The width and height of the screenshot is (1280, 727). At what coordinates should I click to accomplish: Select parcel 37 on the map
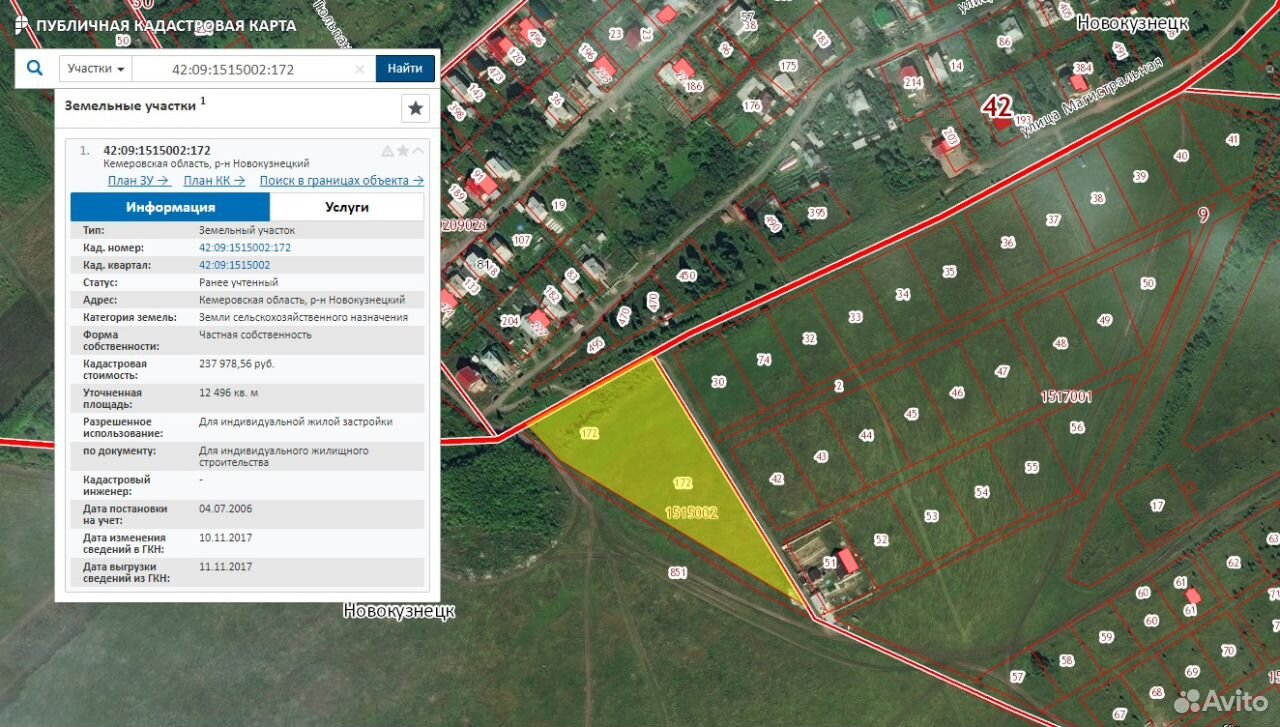click(1053, 220)
